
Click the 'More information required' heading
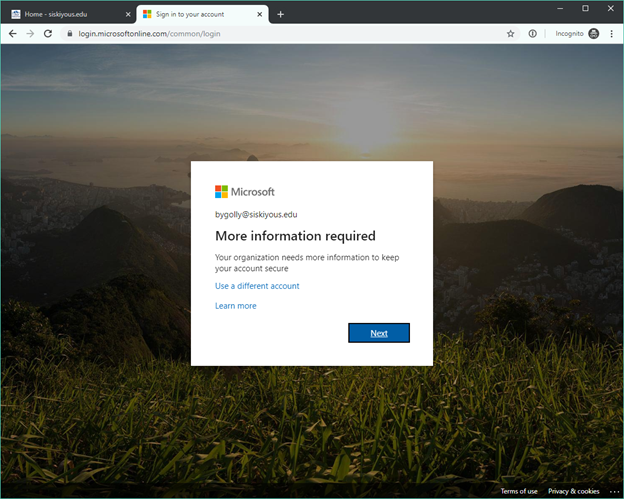[295, 236]
